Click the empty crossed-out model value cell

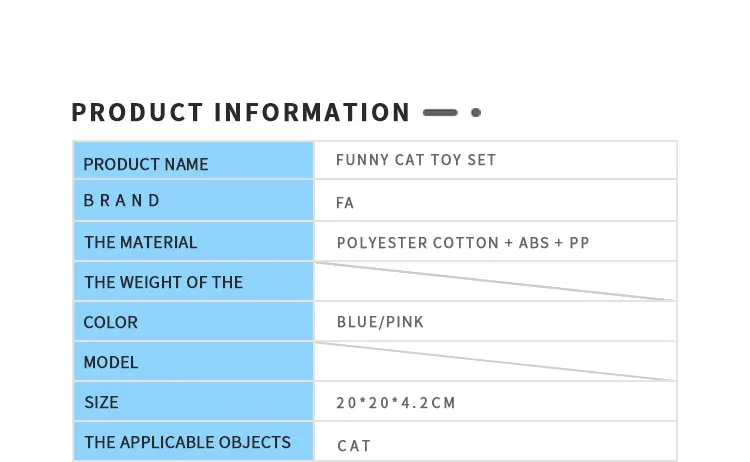click(495, 361)
